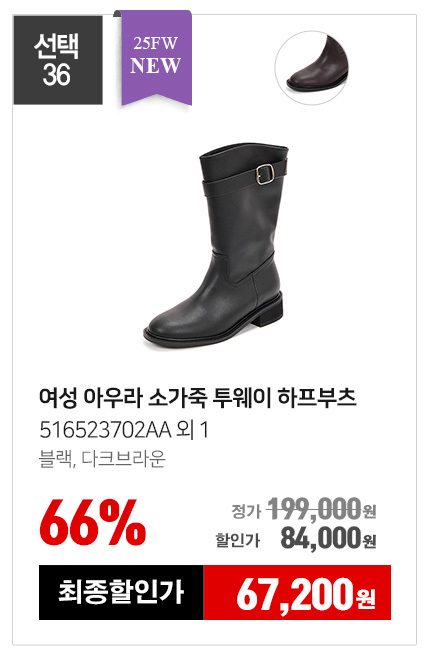Image resolution: width=430 pixels, height=660 pixels.
Task: Click the 84,000원 discounted price
Action: (x=328, y=538)
